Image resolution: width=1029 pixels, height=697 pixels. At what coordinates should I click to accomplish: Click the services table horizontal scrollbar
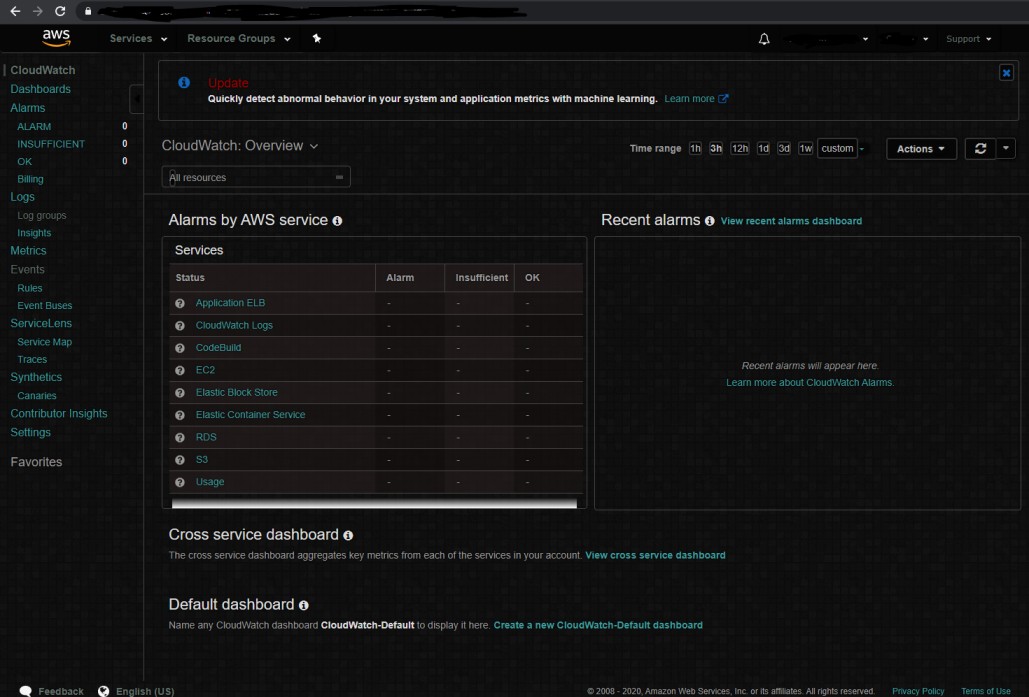(x=374, y=503)
